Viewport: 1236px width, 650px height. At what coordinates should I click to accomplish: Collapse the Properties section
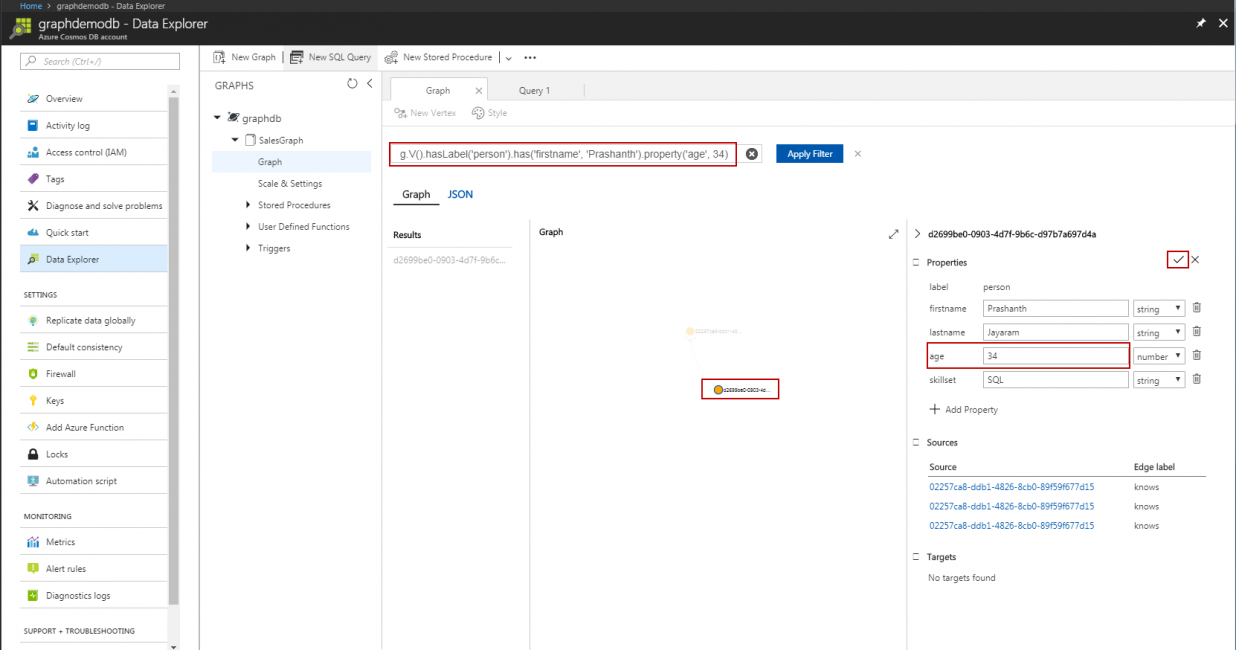tap(916, 262)
